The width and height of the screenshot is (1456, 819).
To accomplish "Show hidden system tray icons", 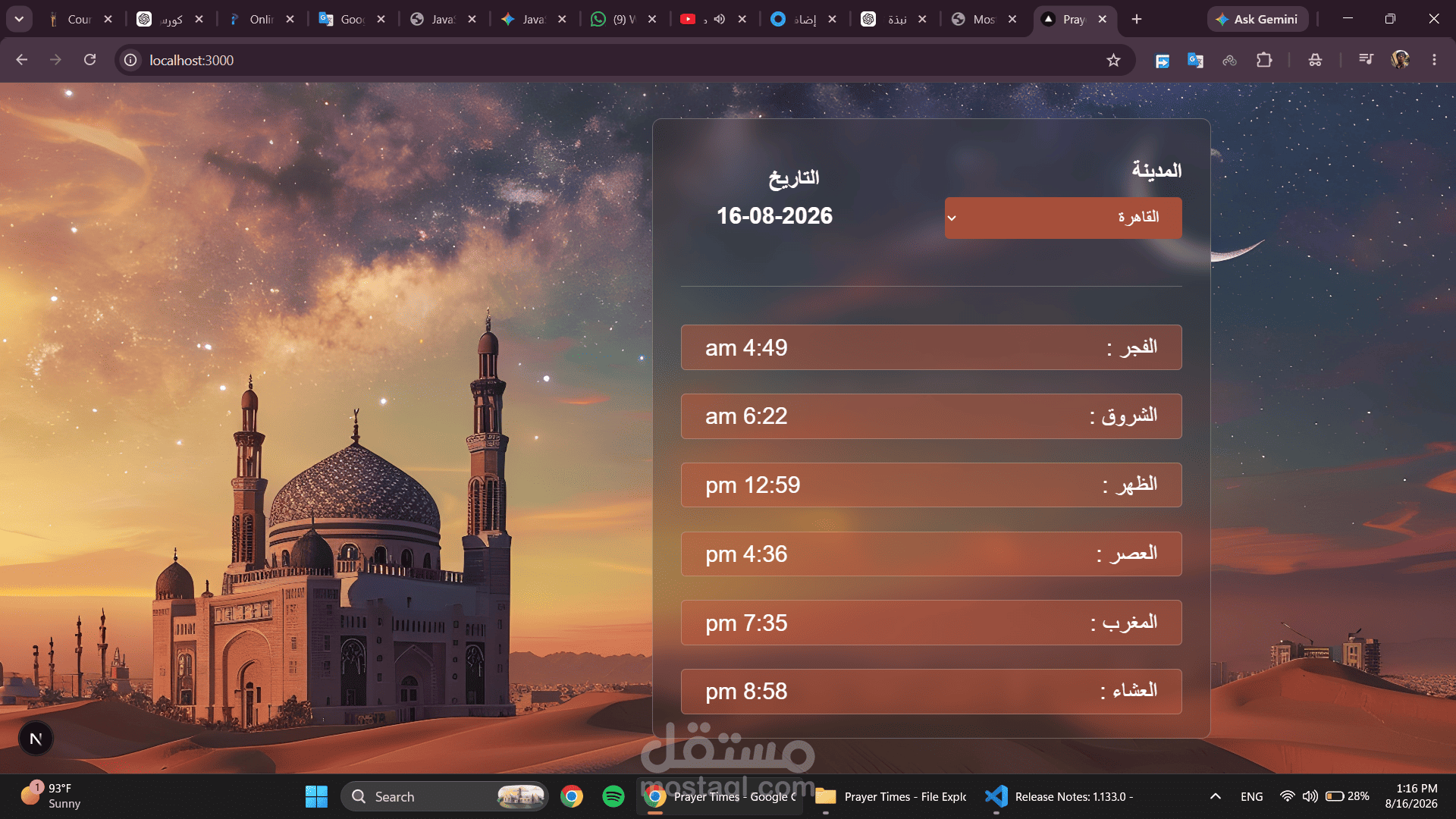I will (1215, 796).
